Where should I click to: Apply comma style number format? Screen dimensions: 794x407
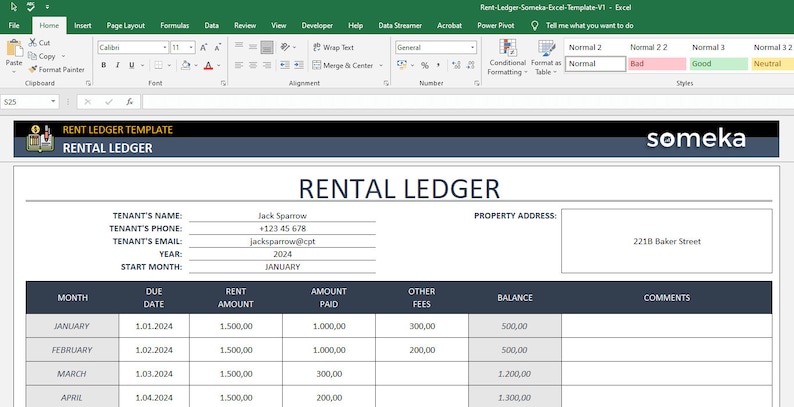click(438, 65)
